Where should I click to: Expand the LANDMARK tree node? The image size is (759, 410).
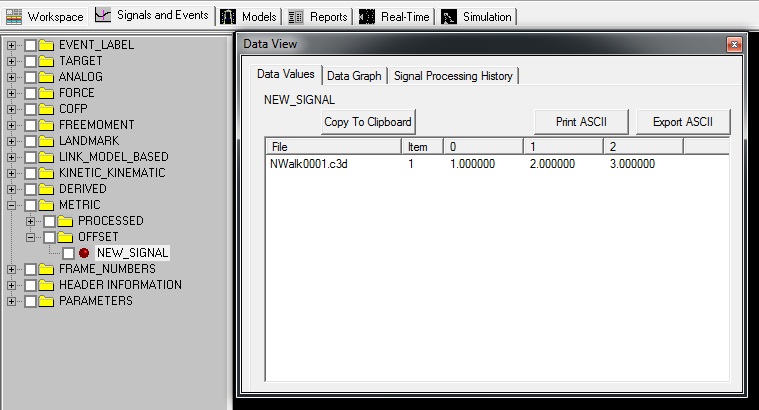pyautogui.click(x=12, y=141)
